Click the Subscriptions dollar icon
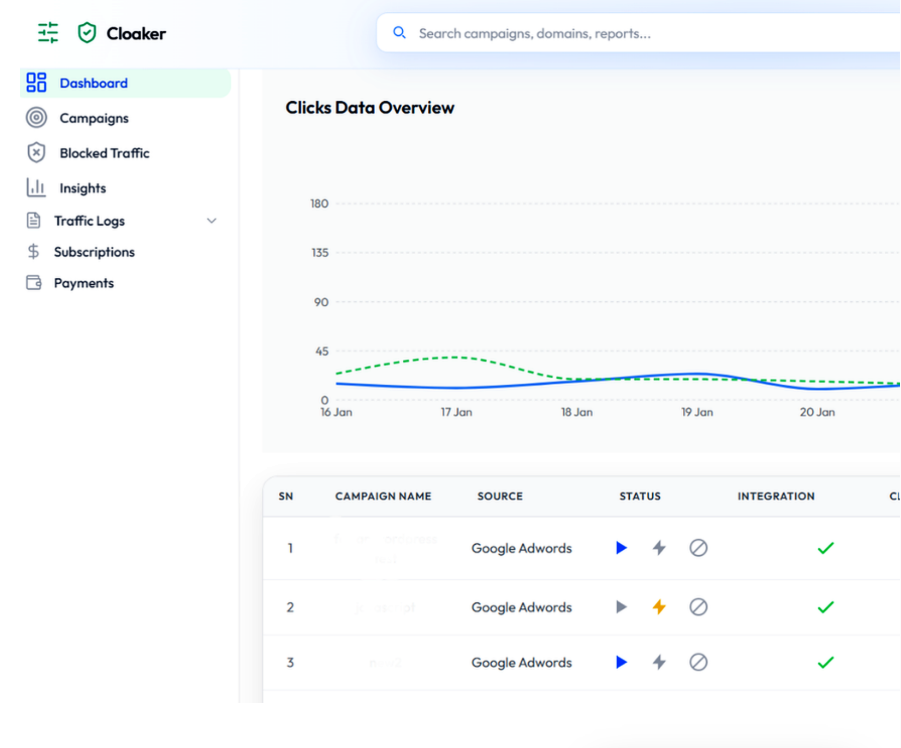 pyautogui.click(x=33, y=252)
